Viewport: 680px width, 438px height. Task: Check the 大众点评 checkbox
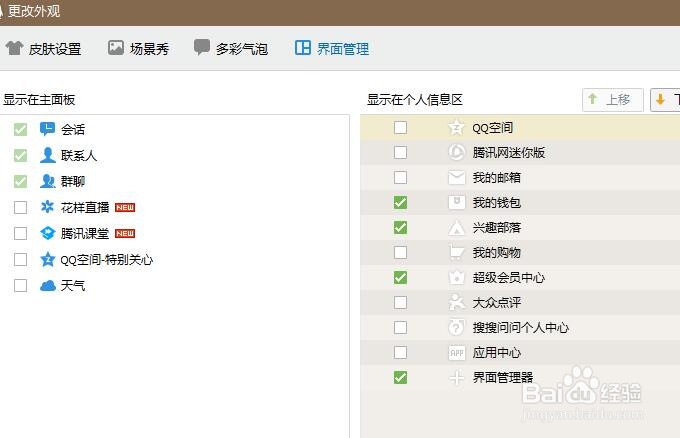pos(400,302)
